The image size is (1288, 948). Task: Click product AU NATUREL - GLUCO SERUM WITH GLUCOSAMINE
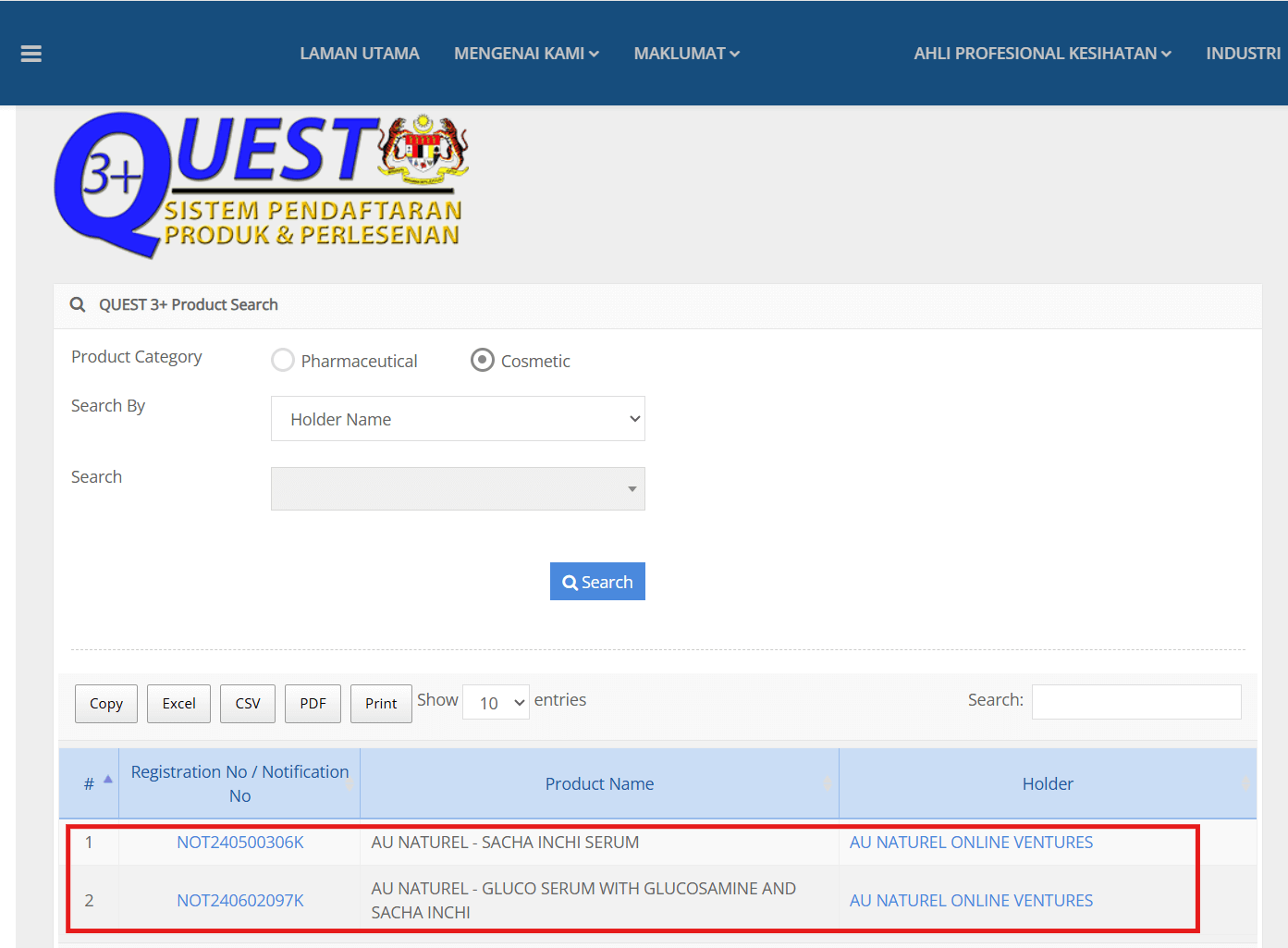point(583,901)
